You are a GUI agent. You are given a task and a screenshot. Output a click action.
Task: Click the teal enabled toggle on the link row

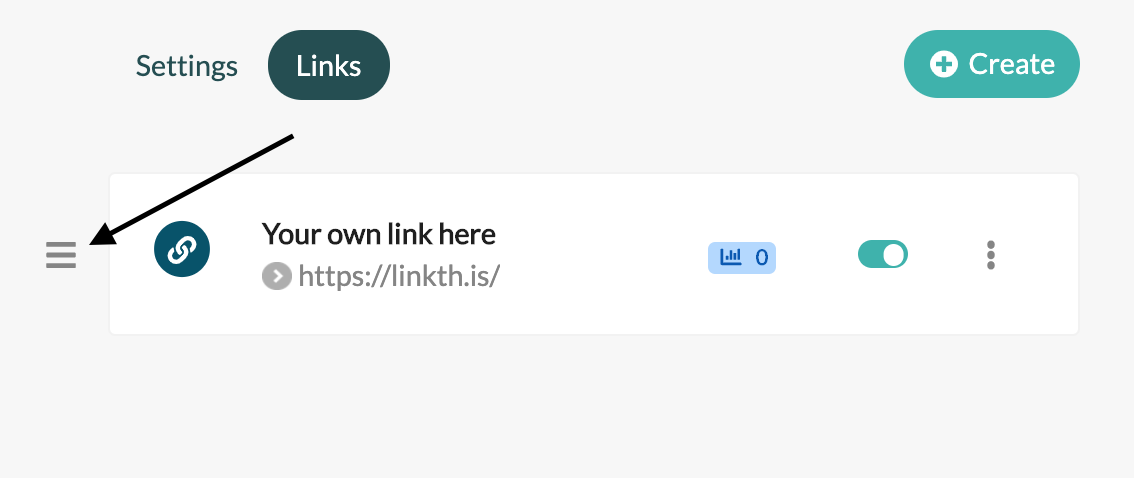click(x=882, y=255)
